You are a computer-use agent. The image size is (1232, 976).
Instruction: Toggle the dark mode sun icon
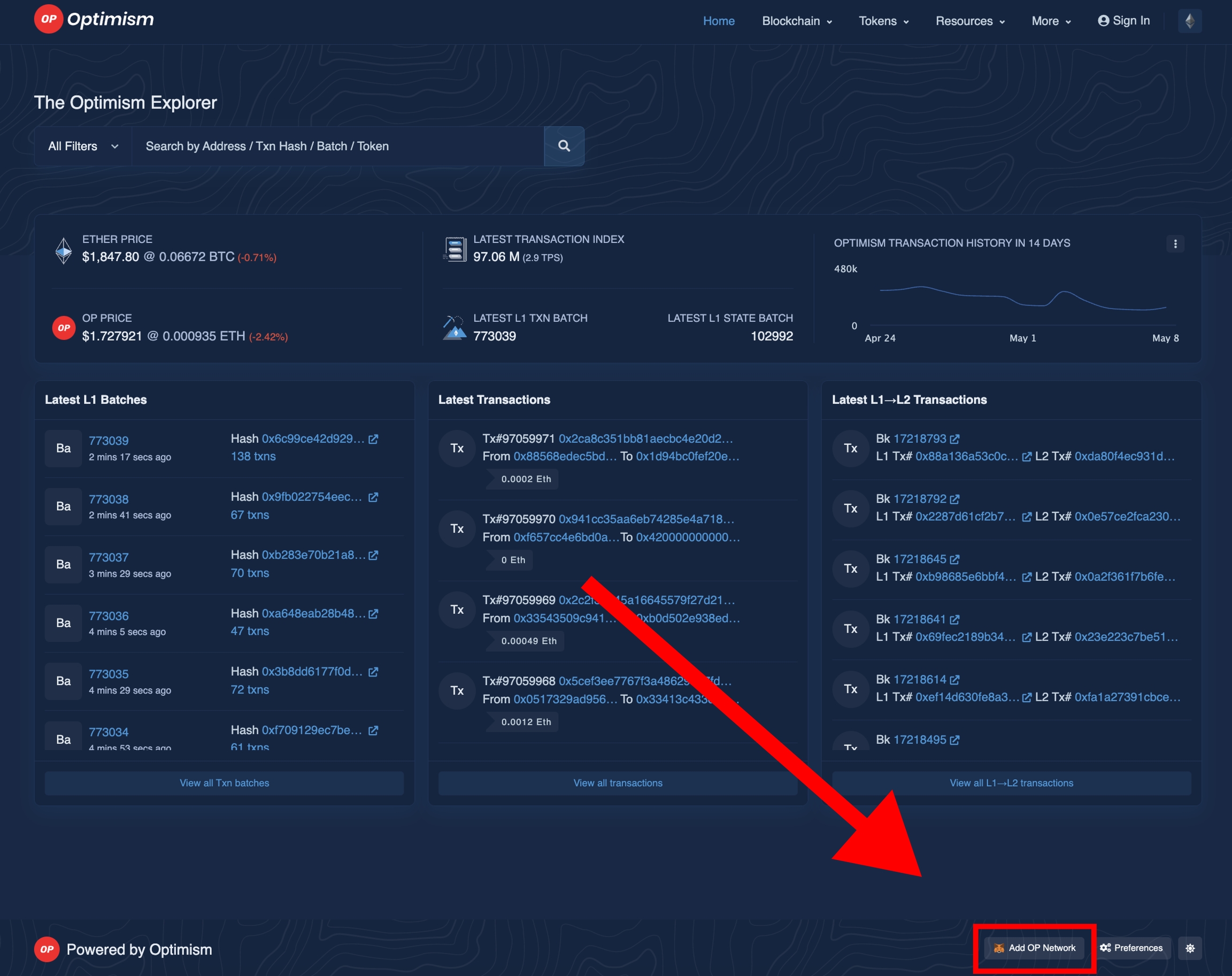(1190, 948)
